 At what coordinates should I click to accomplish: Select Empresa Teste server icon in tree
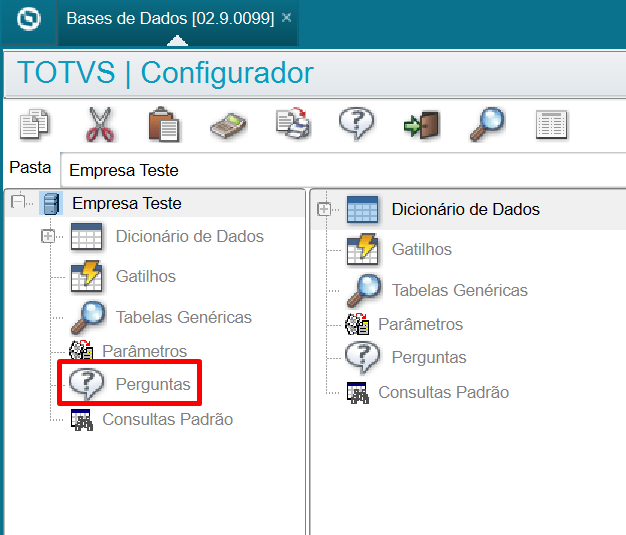coord(51,203)
